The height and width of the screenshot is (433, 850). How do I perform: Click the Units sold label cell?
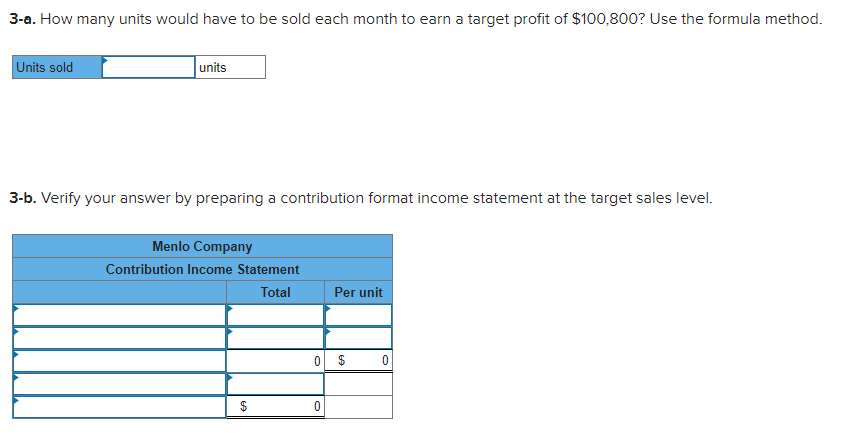pos(57,67)
